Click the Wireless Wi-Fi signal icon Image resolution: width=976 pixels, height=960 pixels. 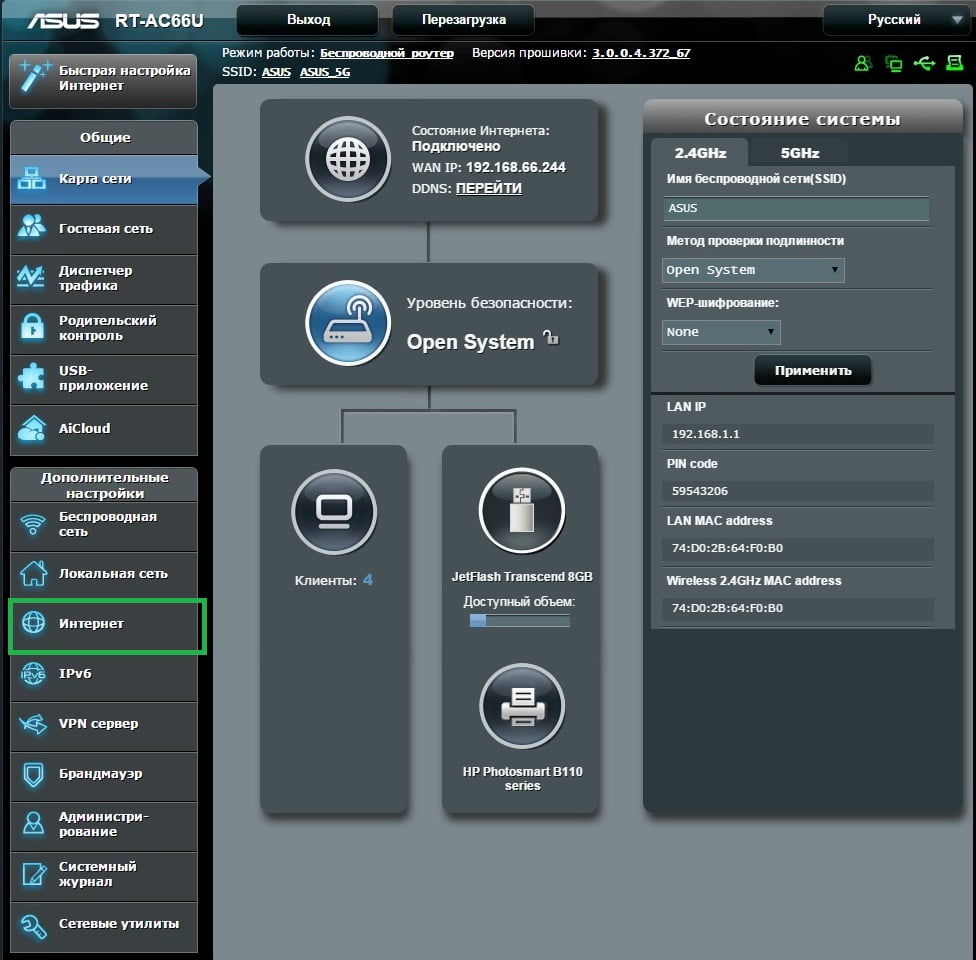click(x=33, y=524)
